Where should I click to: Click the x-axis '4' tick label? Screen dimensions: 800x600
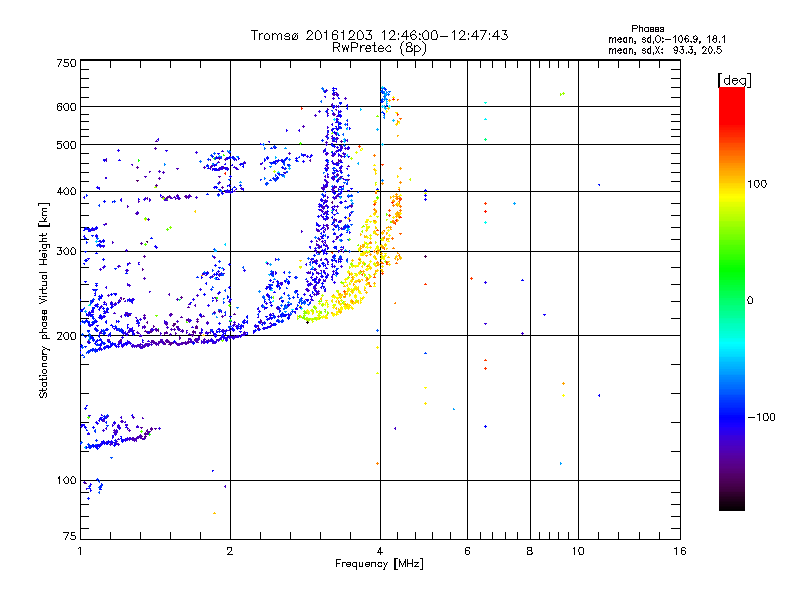(380, 551)
